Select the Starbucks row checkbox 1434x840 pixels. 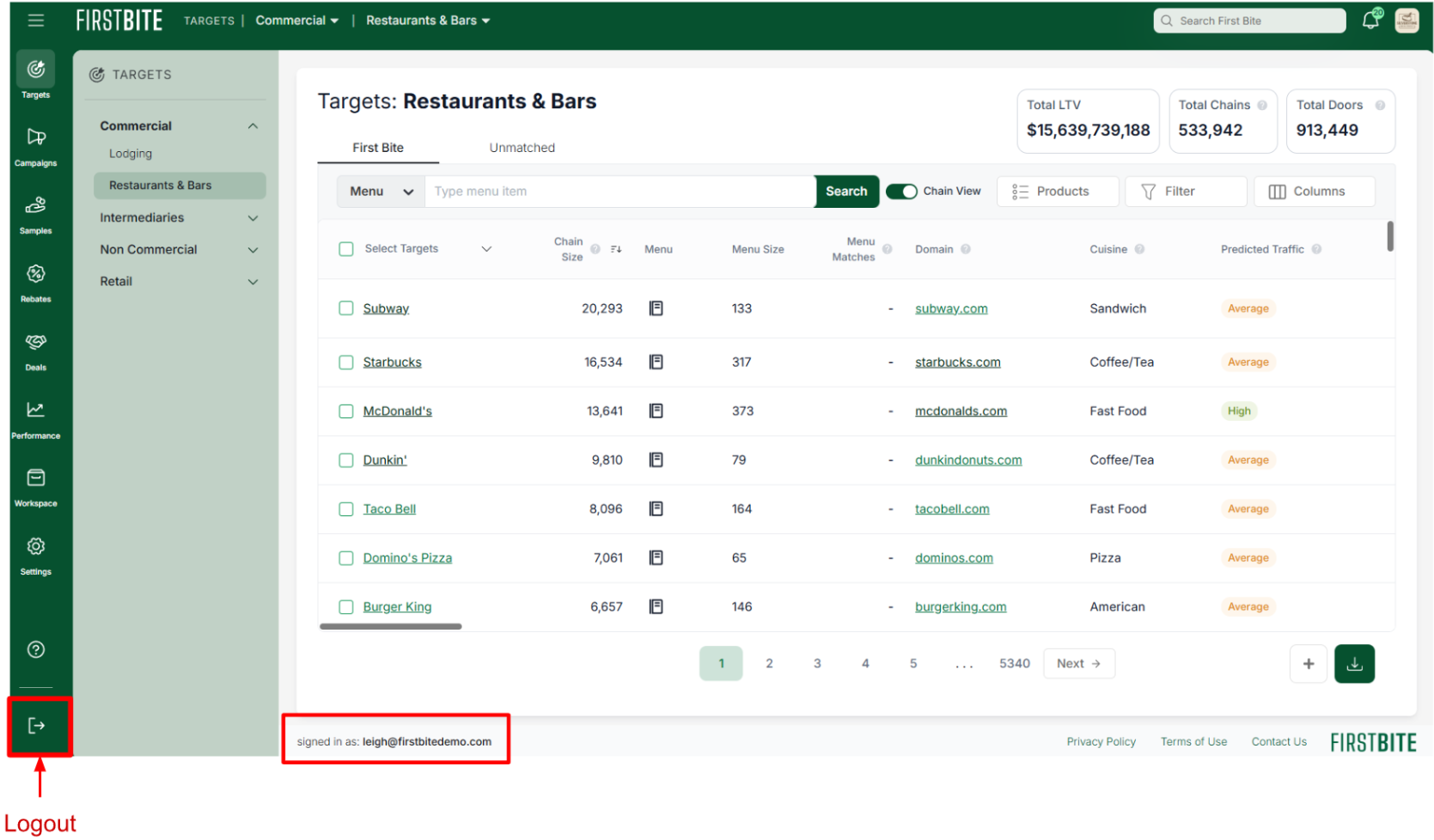tap(346, 362)
